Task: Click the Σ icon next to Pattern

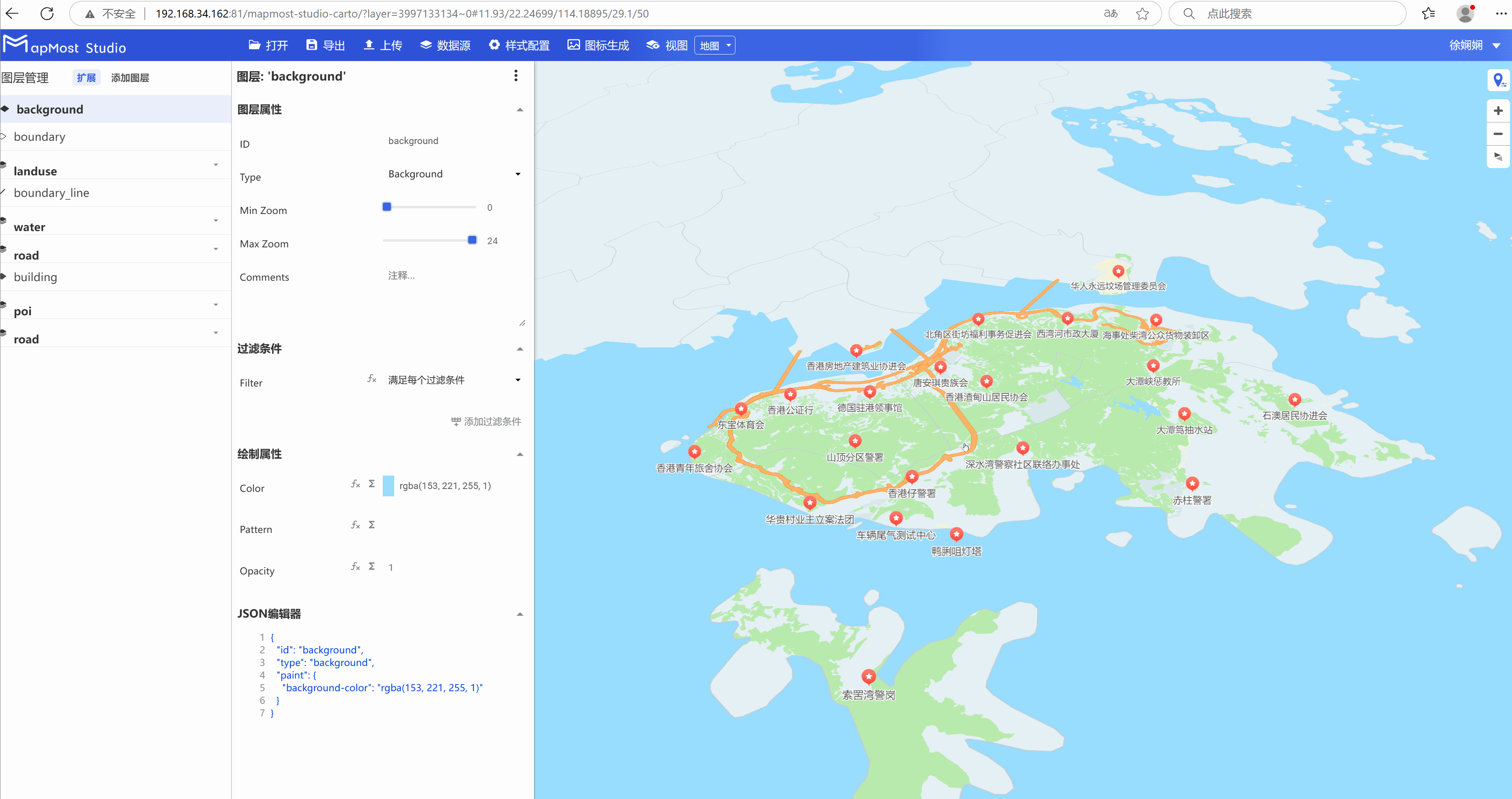Action: click(x=371, y=524)
